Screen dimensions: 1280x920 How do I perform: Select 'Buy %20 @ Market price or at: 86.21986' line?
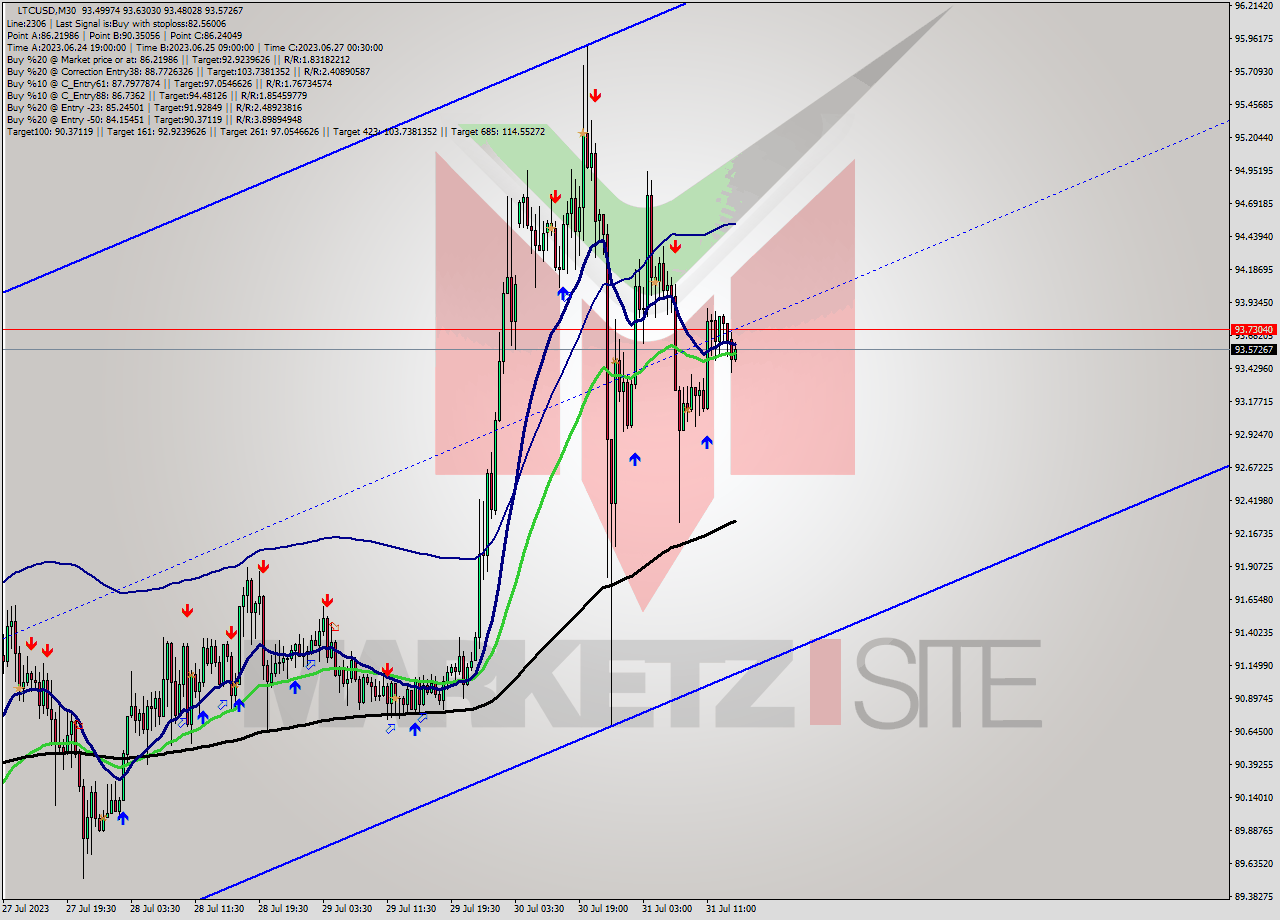(x=178, y=59)
